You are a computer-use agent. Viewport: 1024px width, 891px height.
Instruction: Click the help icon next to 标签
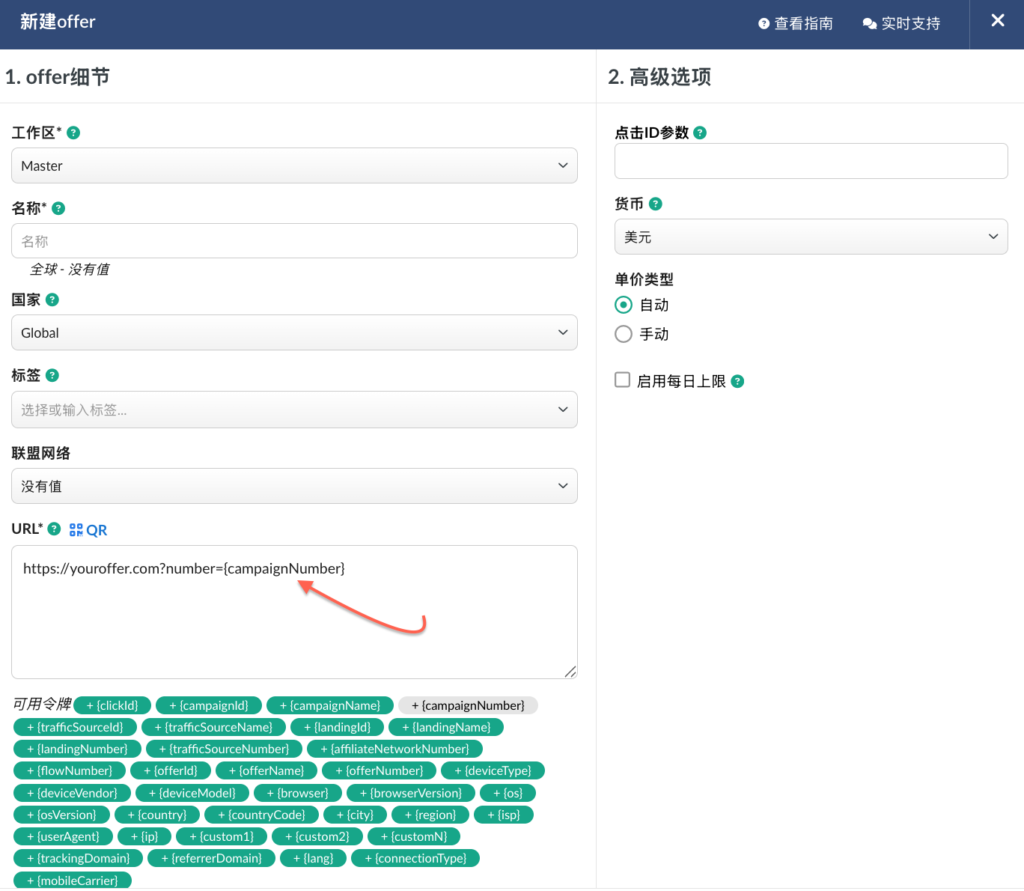[52, 376]
